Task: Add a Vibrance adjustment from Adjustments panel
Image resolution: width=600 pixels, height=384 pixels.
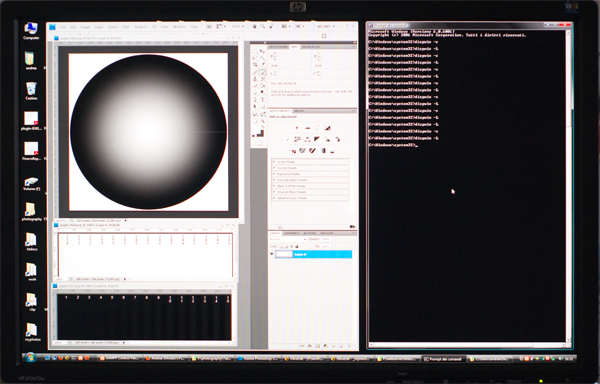Action: pos(287,139)
